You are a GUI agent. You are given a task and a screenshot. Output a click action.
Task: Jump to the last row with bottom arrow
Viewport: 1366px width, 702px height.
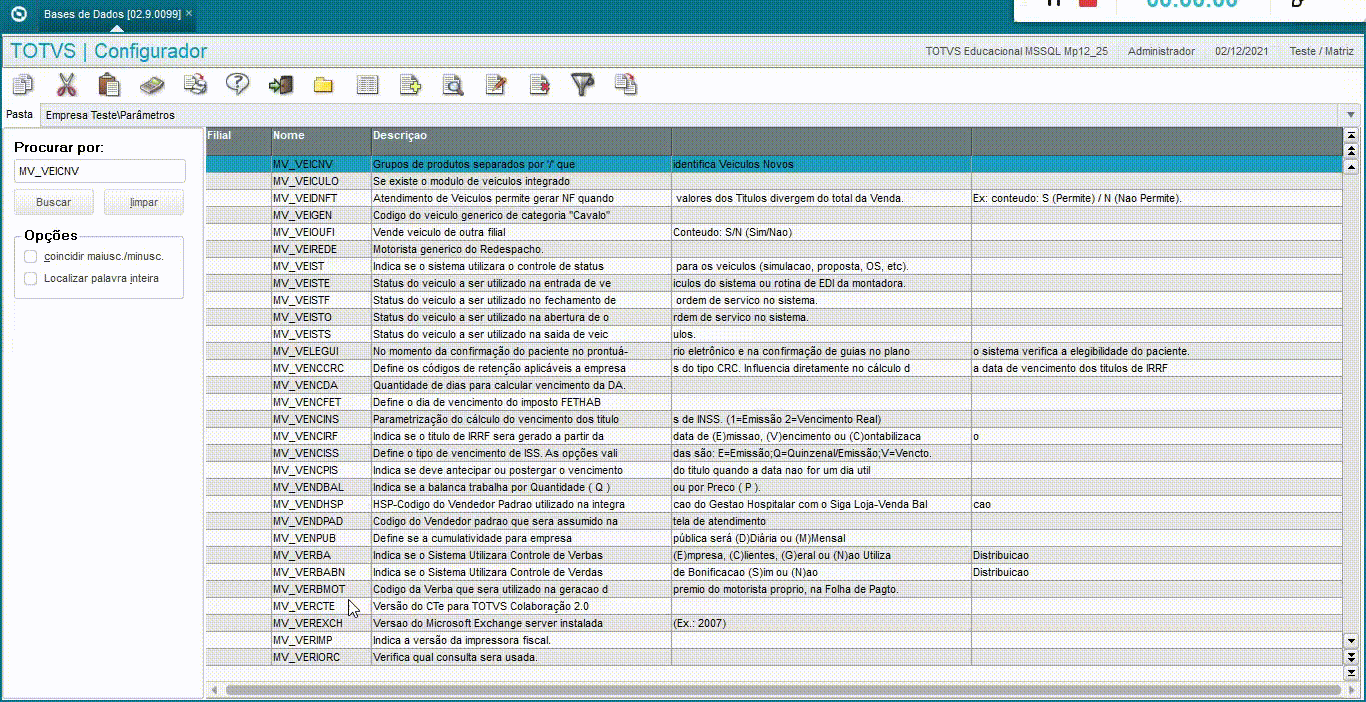click(1351, 672)
